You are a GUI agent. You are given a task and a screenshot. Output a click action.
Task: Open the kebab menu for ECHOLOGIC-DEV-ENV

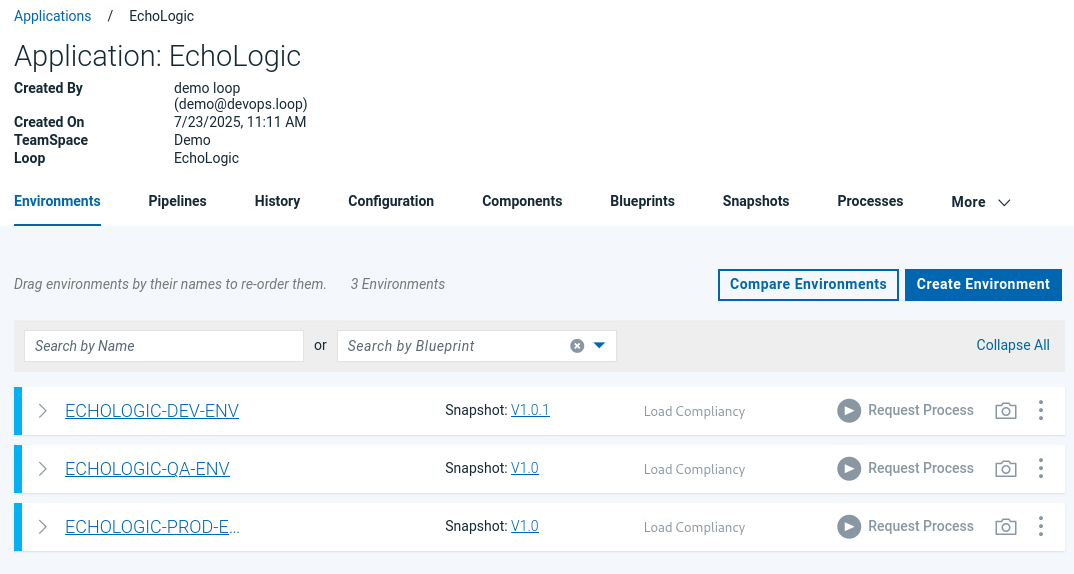1040,410
